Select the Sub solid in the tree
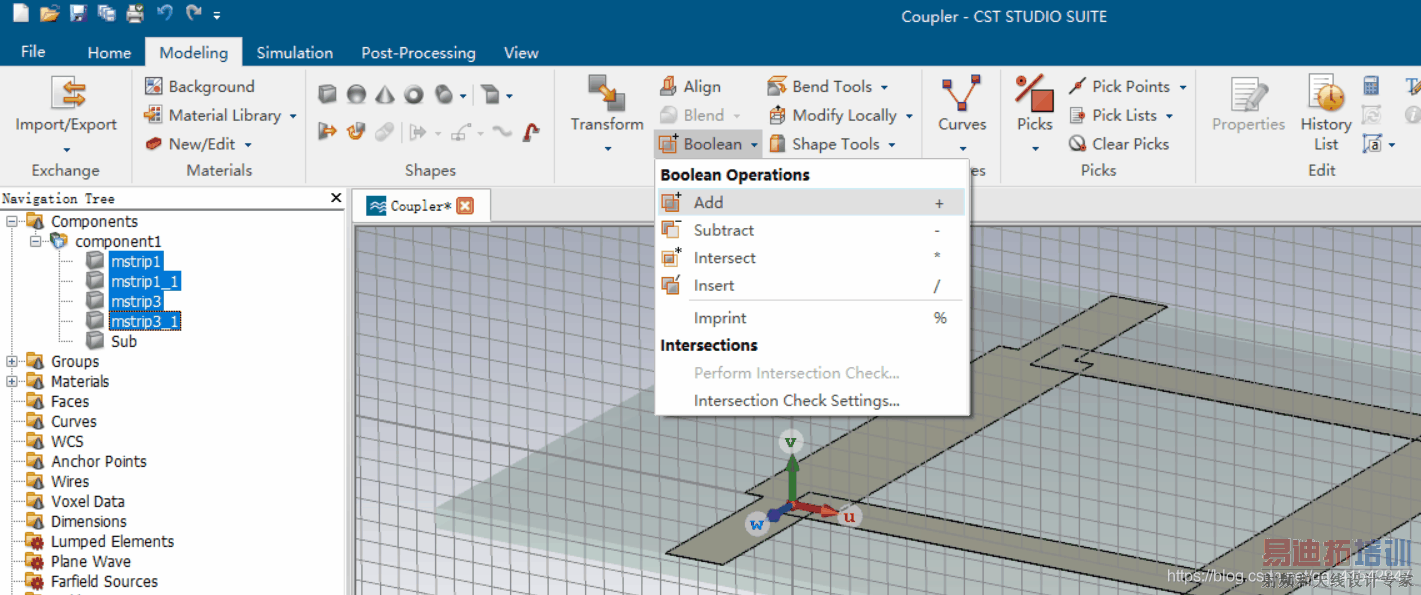The image size is (1421, 595). [124, 341]
